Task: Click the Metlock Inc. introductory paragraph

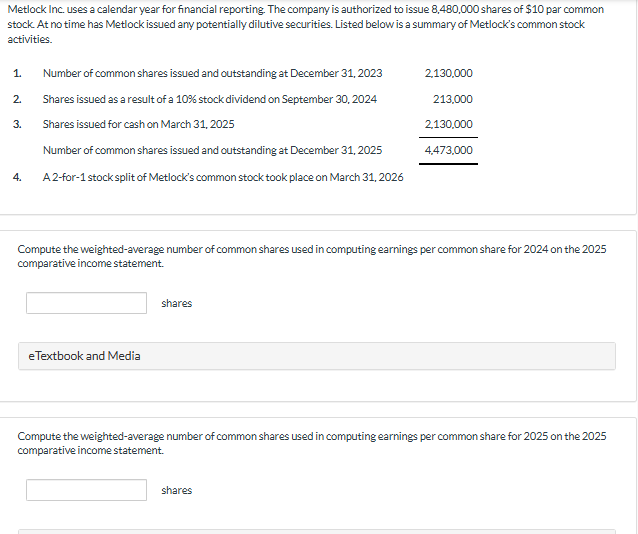Action: [306, 24]
